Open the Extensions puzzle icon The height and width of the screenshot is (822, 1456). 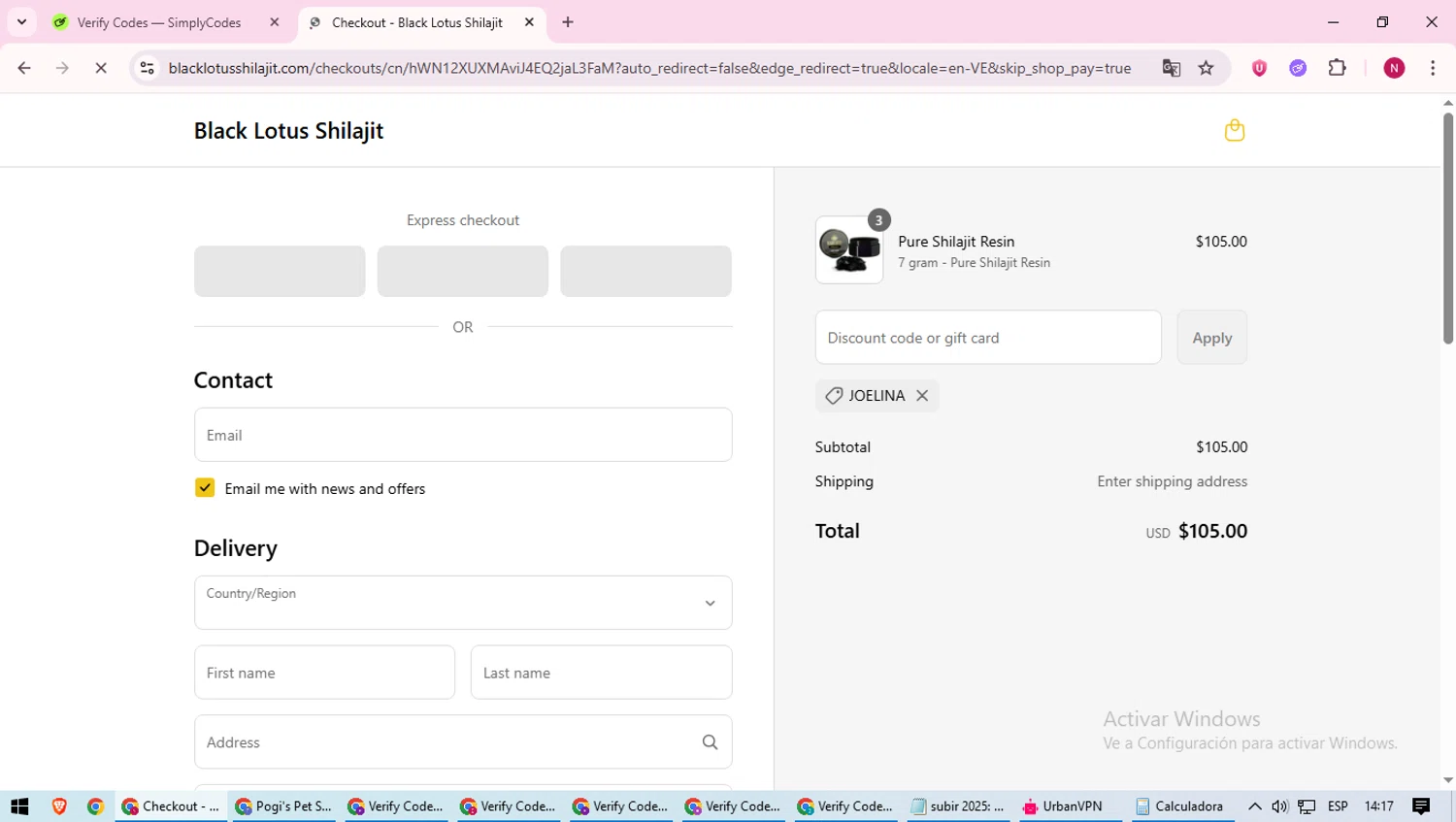[x=1337, y=68]
